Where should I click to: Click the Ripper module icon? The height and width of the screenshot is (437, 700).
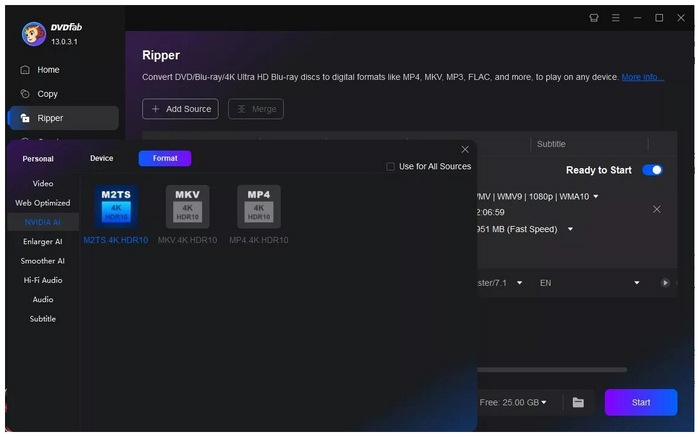[x=25, y=118]
